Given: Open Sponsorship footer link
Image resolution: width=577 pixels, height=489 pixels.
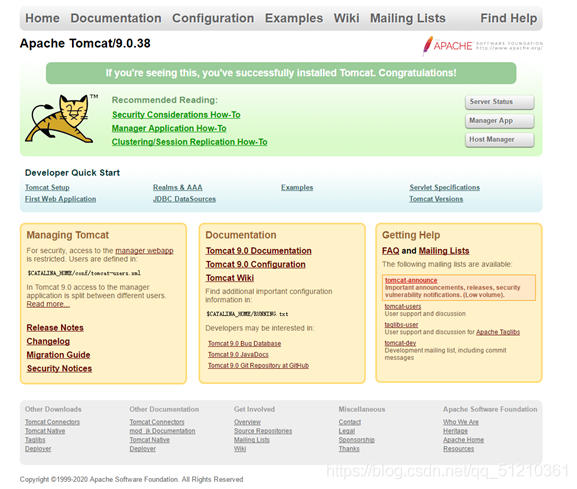Looking at the screenshot, I should [357, 440].
